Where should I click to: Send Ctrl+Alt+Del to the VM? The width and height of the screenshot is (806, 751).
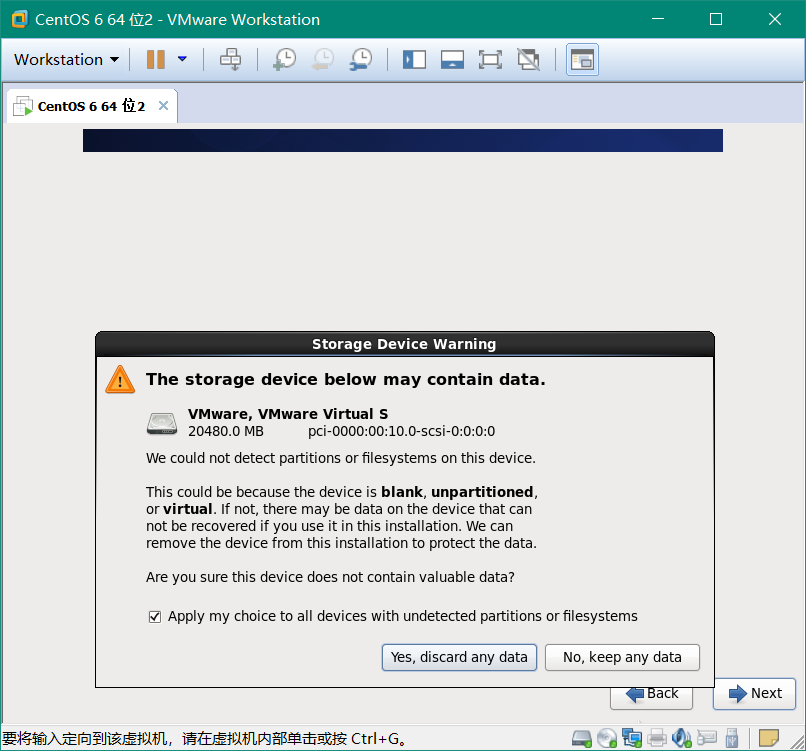[x=230, y=60]
